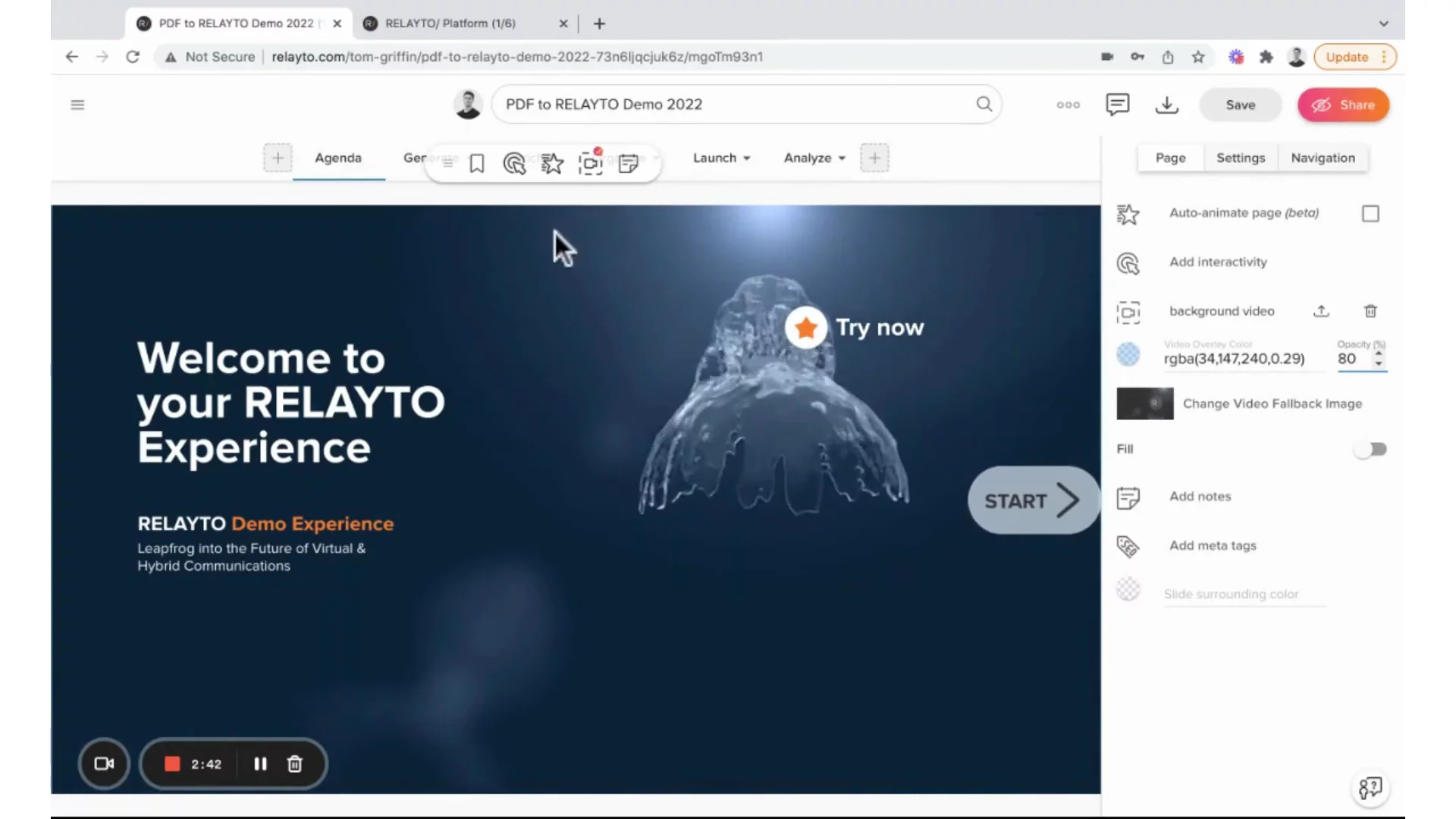Click the background video icon in floating toolbar
Screen dimensions: 1456x819
(x=590, y=163)
